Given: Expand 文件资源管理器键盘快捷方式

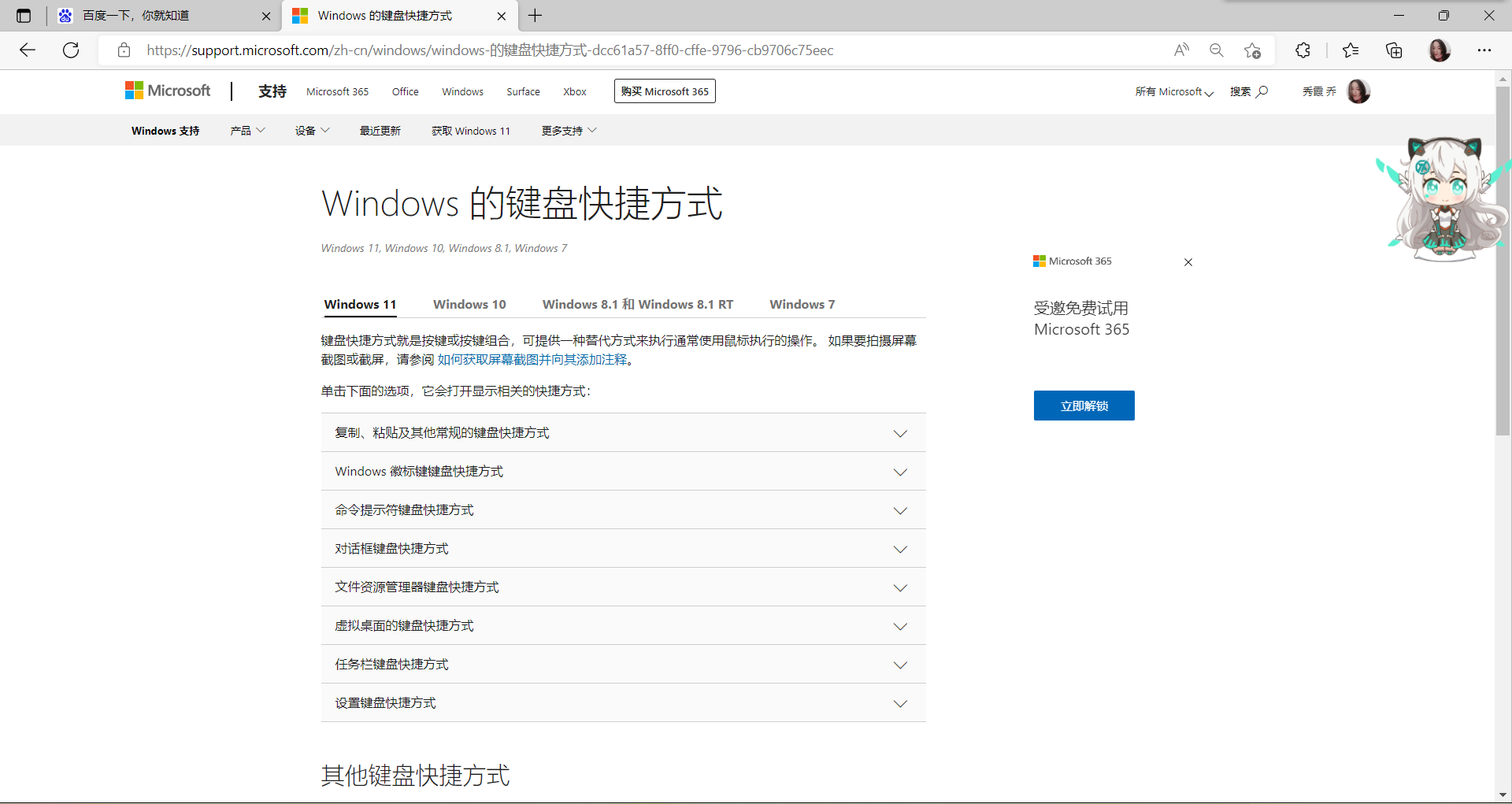Looking at the screenshot, I should [x=623, y=587].
